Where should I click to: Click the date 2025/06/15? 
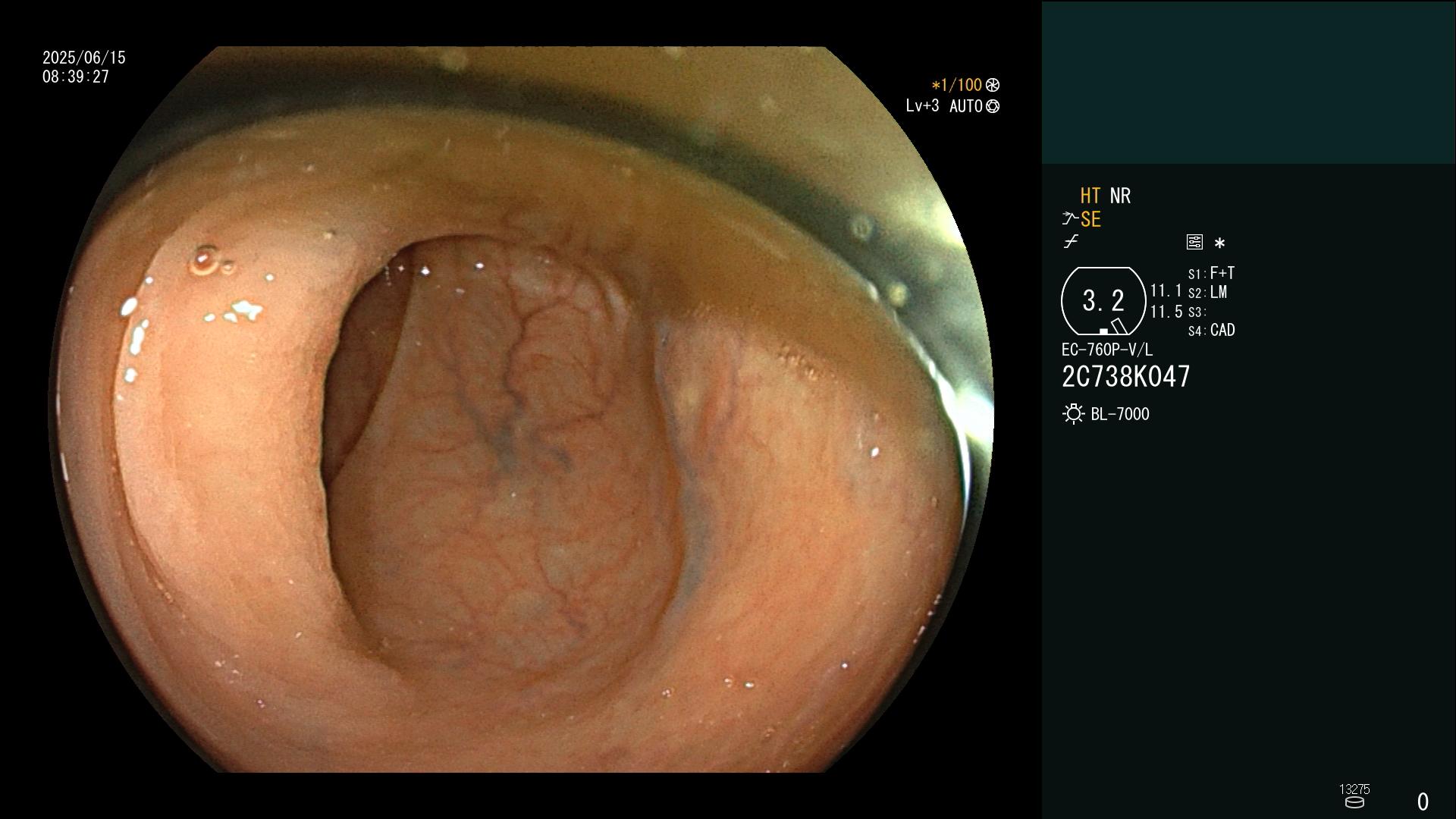click(x=84, y=58)
